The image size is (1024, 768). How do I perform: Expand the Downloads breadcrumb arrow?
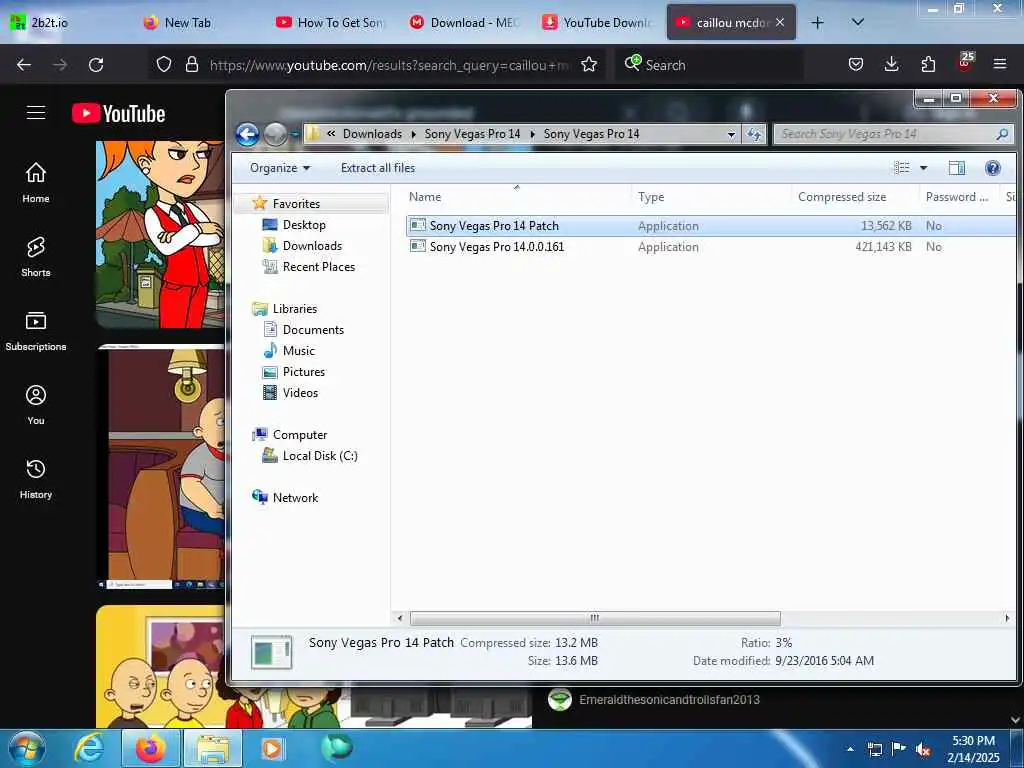(x=413, y=135)
